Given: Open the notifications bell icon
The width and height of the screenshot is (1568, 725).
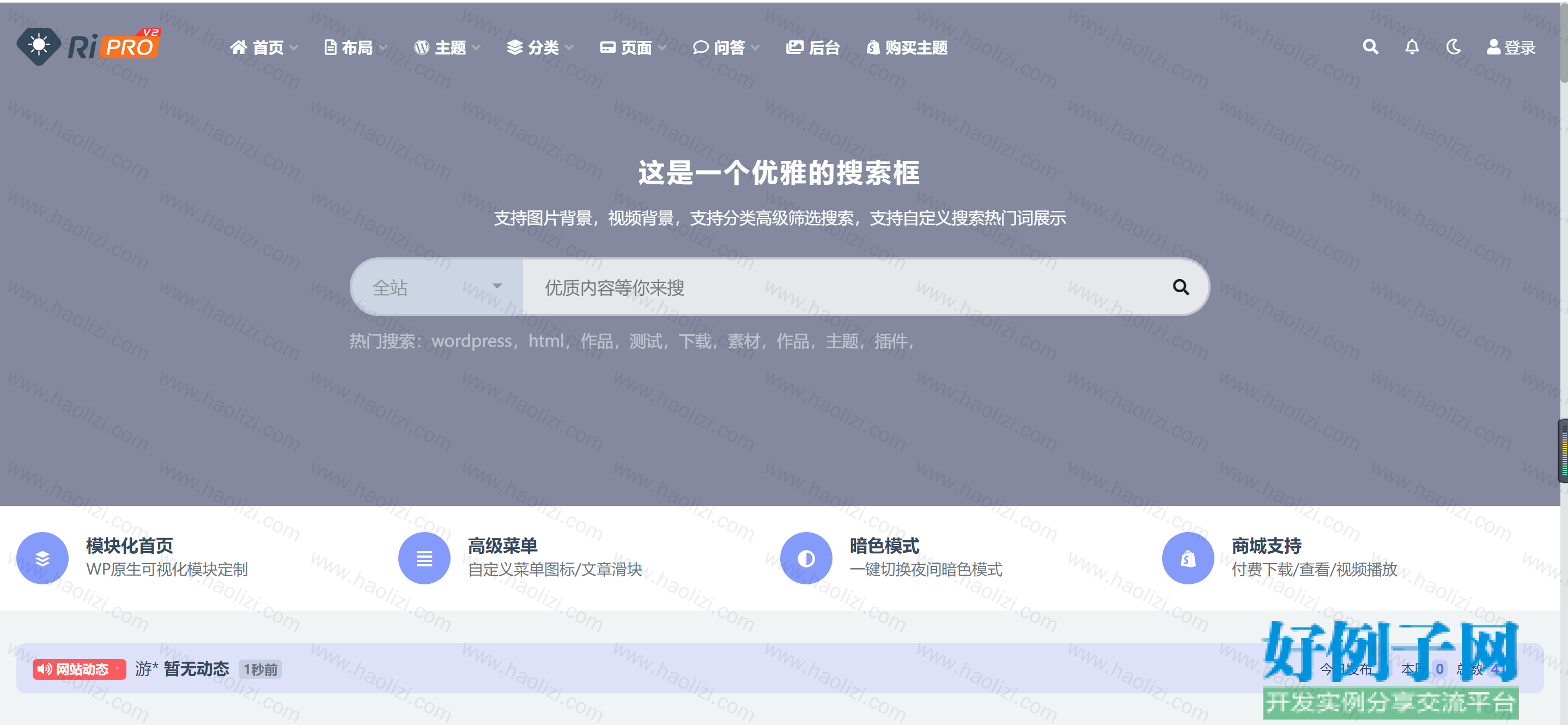Looking at the screenshot, I should (x=1412, y=47).
